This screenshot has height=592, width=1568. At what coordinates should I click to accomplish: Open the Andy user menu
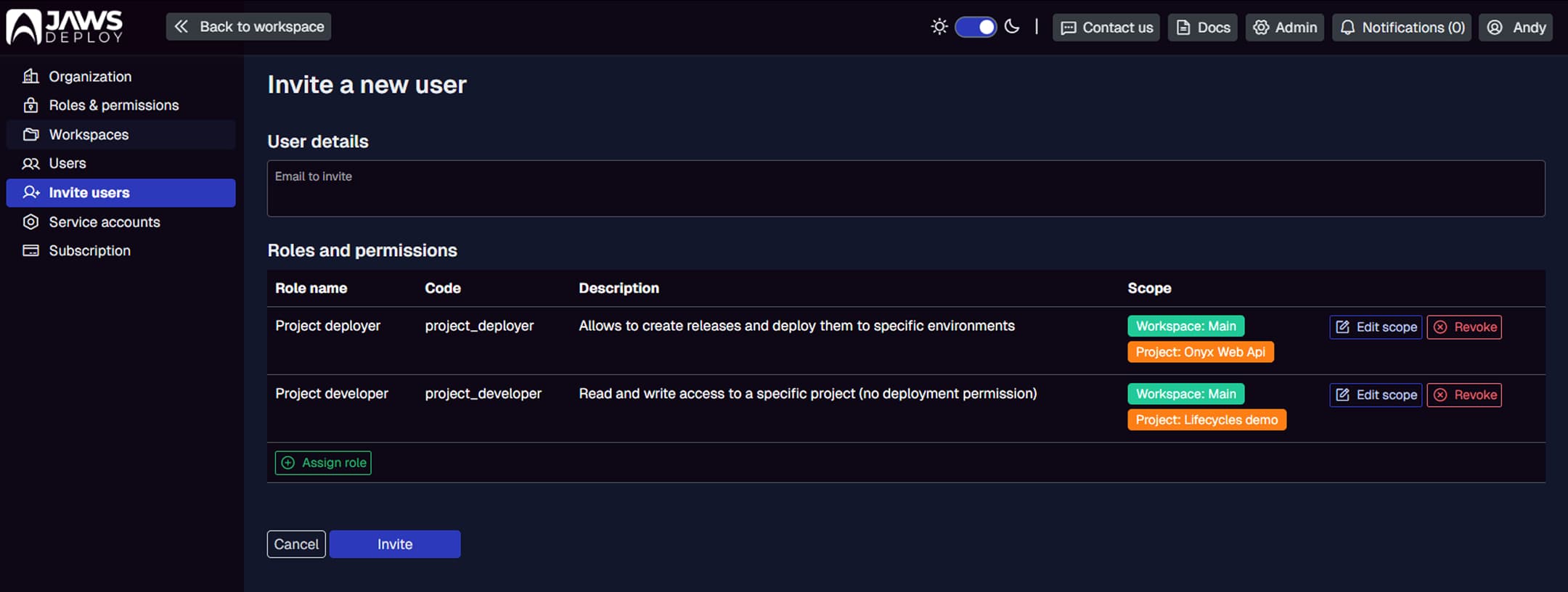[1516, 28]
